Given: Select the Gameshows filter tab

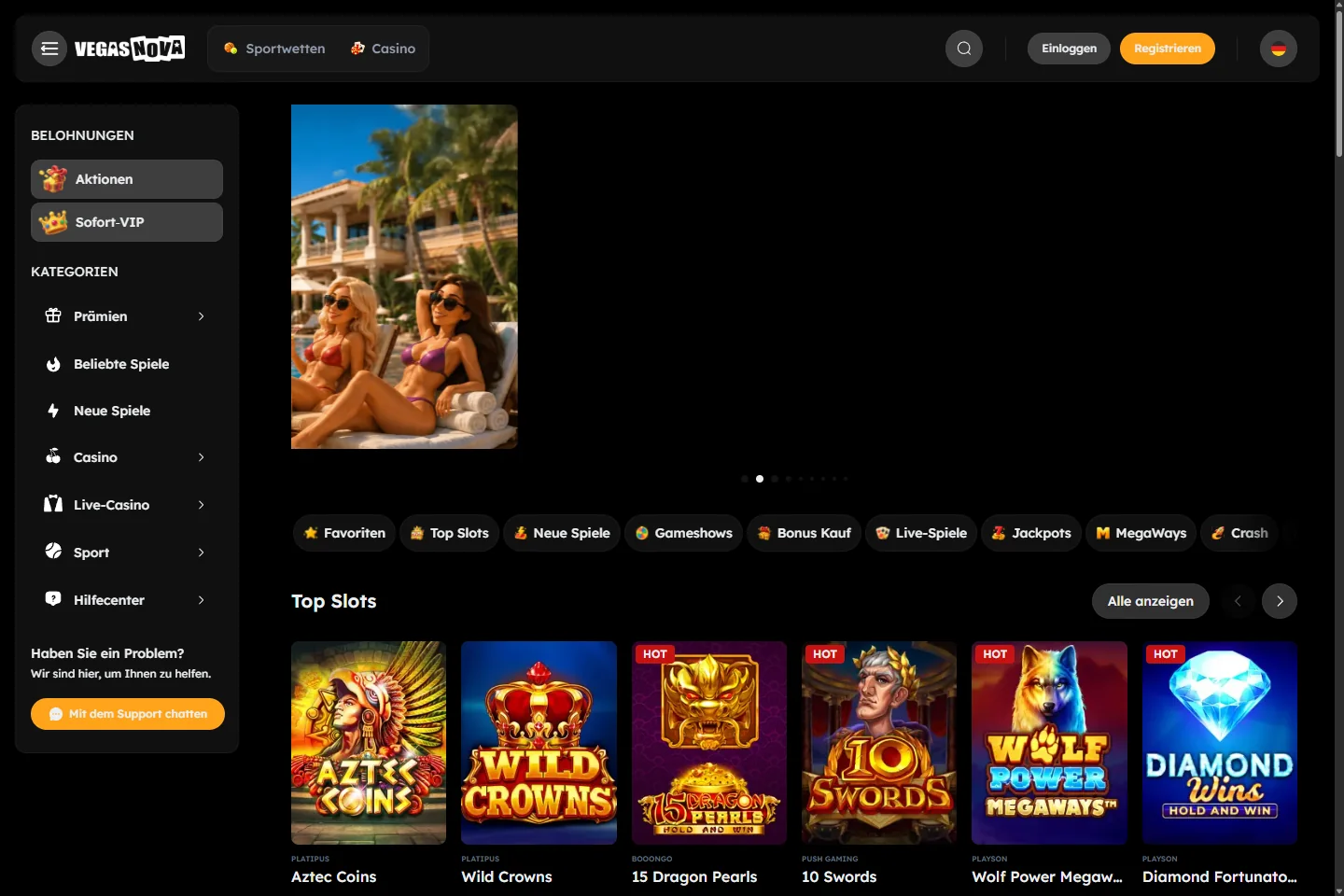Looking at the screenshot, I should coord(683,533).
